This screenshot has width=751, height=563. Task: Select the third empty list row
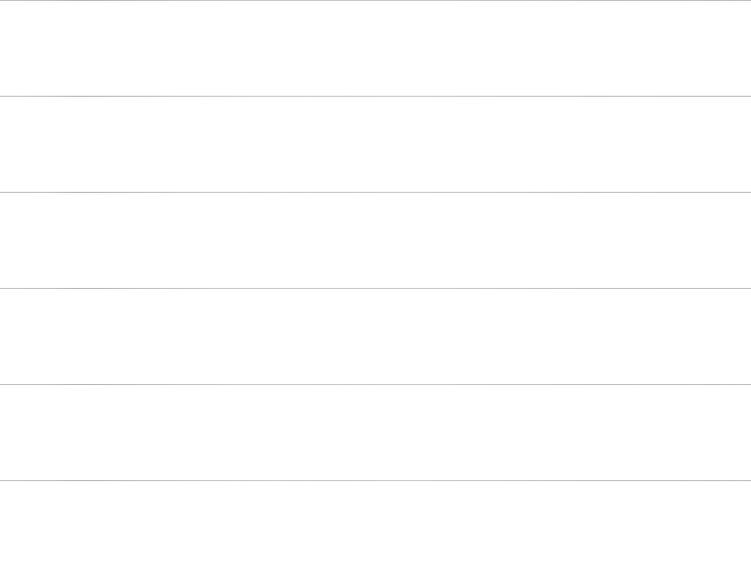375,240
